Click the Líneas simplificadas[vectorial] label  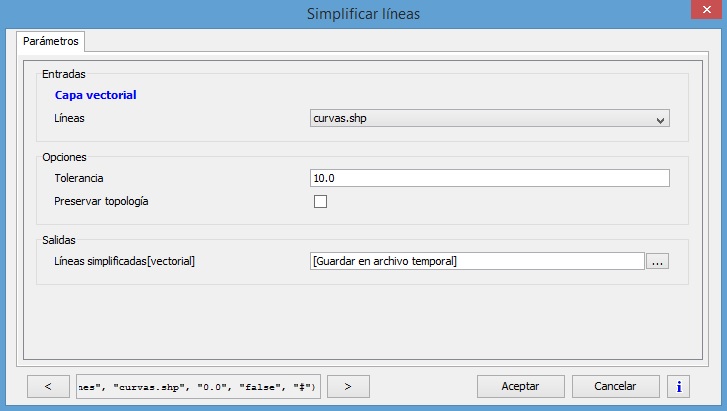124,261
